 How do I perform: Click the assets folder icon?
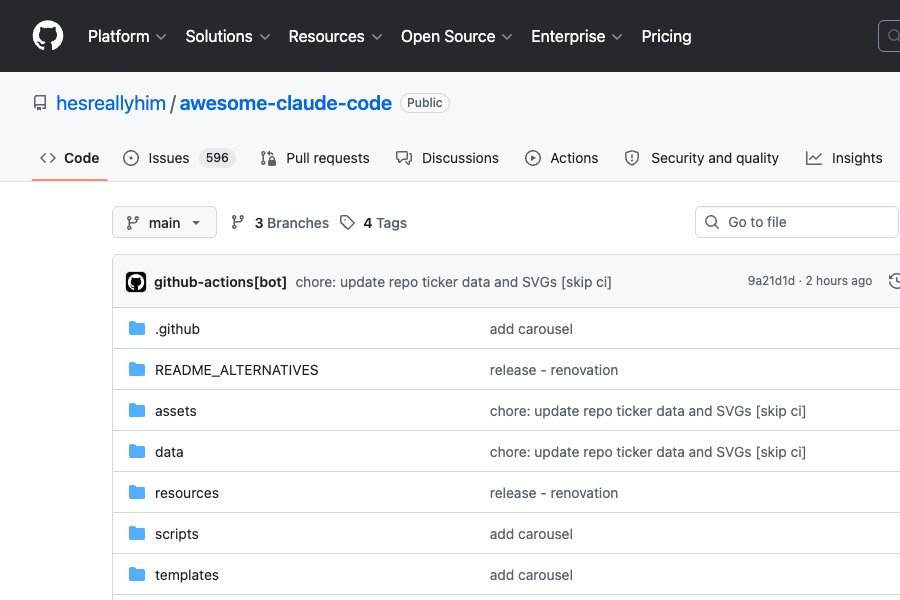click(137, 411)
